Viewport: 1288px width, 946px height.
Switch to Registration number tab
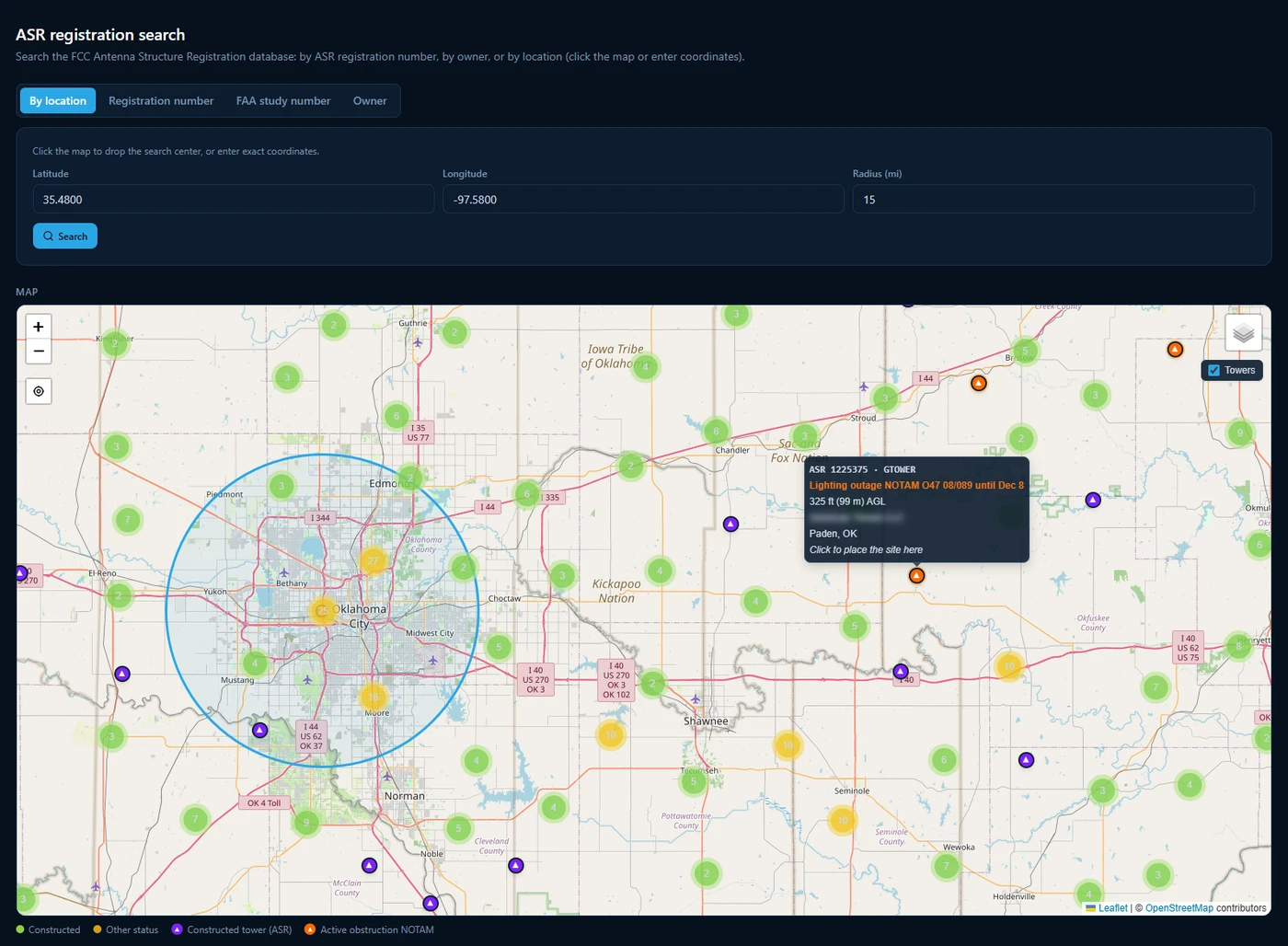[161, 101]
